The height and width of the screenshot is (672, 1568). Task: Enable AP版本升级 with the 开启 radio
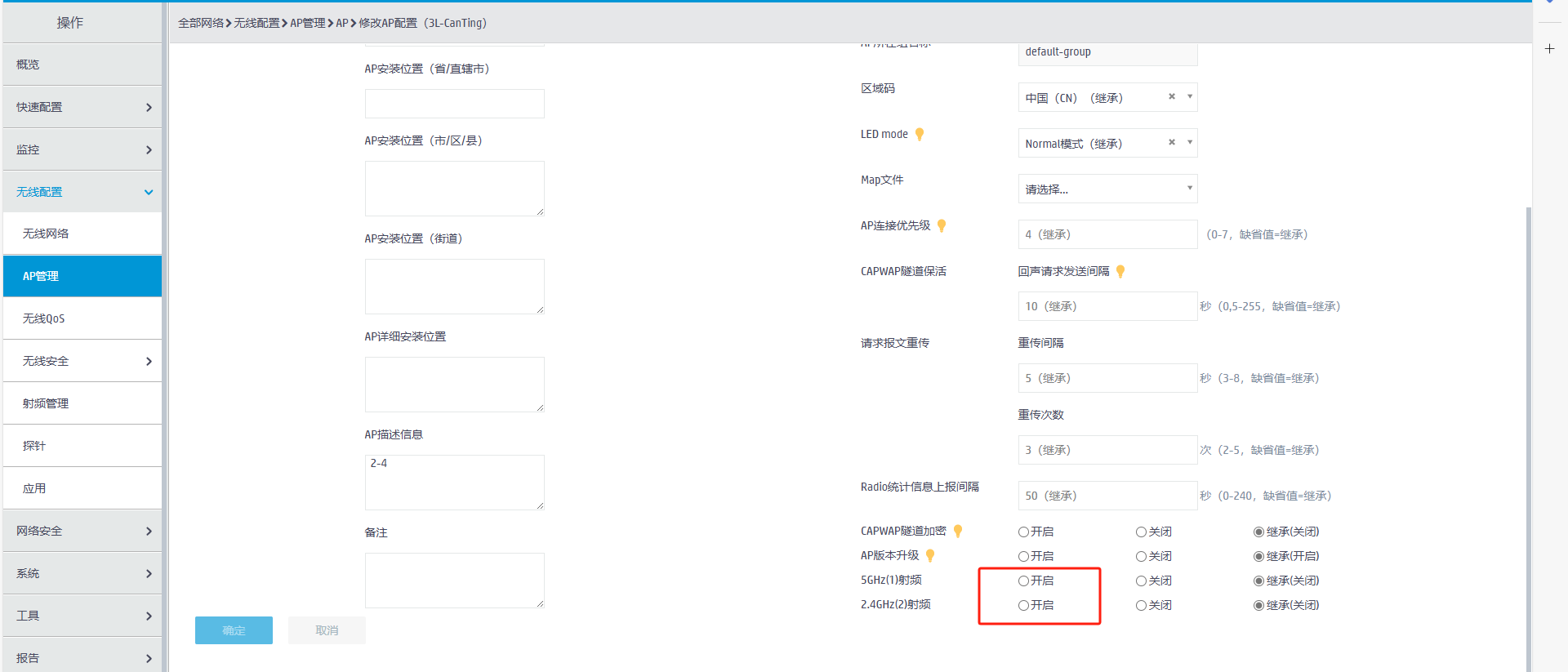1023,557
